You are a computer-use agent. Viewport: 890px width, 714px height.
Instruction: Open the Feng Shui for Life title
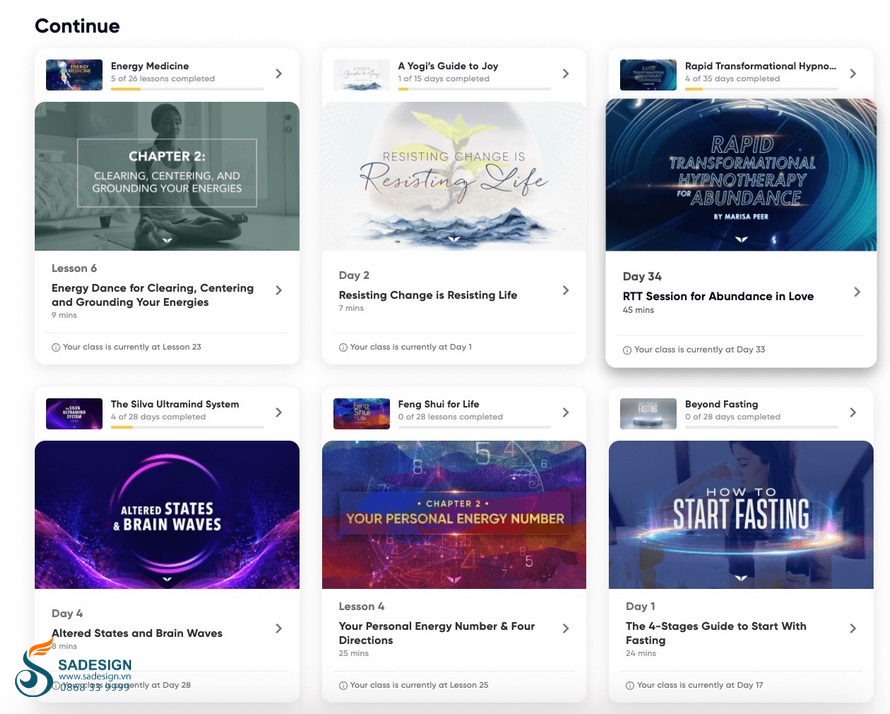coord(439,404)
